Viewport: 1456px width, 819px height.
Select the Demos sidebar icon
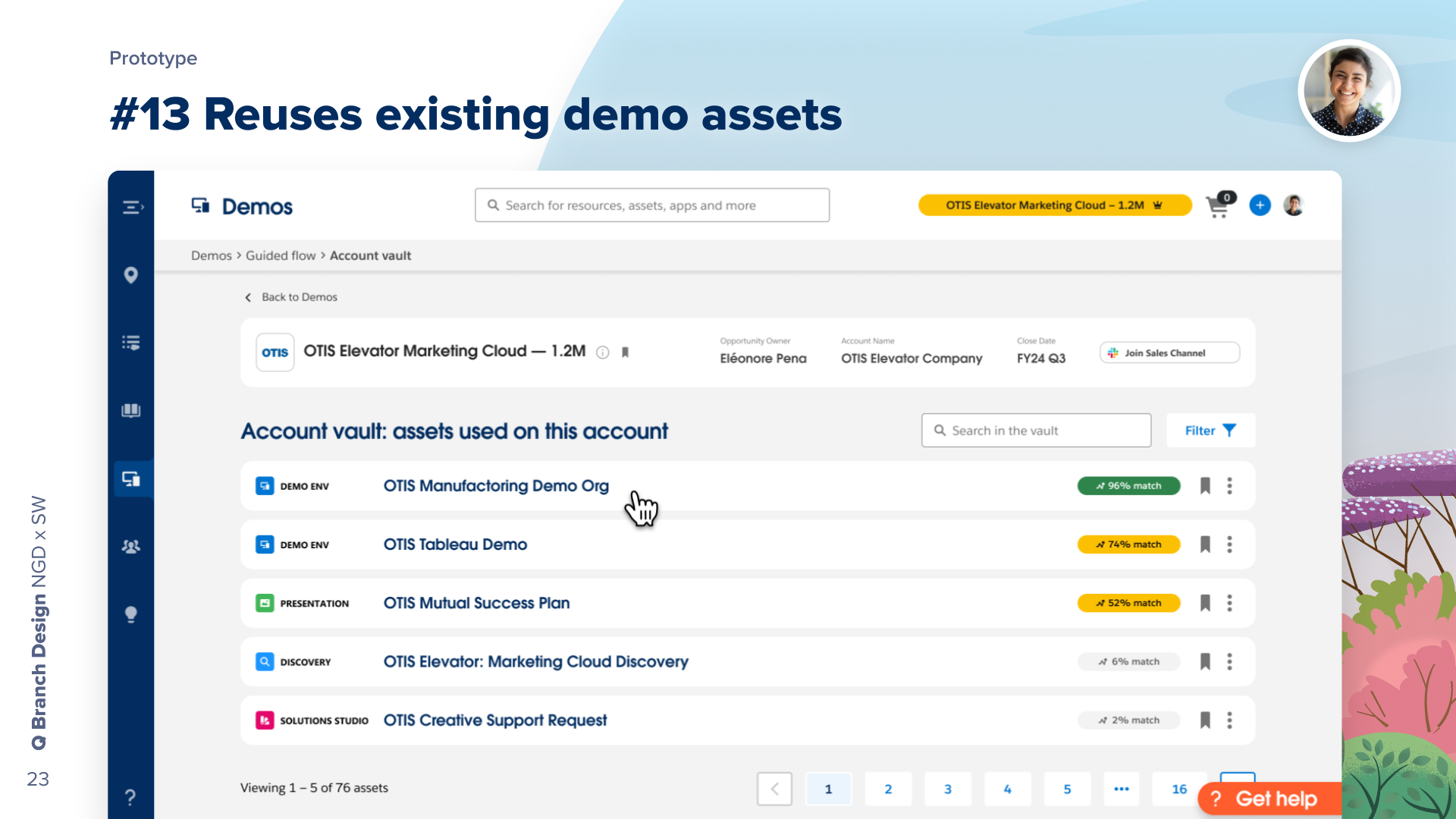[131, 479]
